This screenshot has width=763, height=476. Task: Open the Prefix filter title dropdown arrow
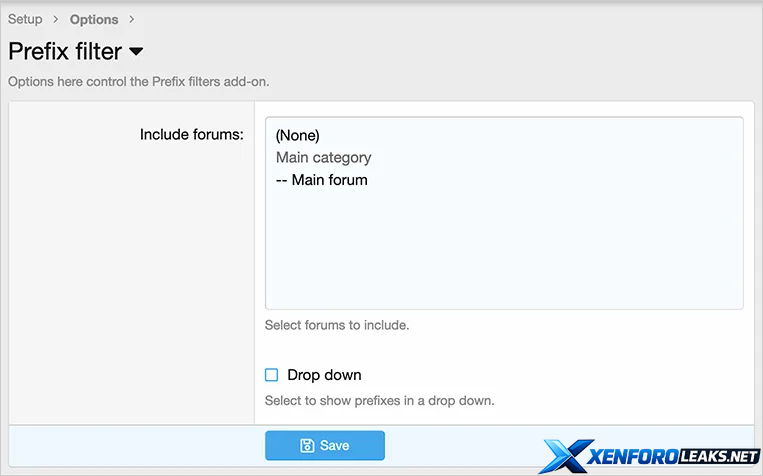pos(137,51)
